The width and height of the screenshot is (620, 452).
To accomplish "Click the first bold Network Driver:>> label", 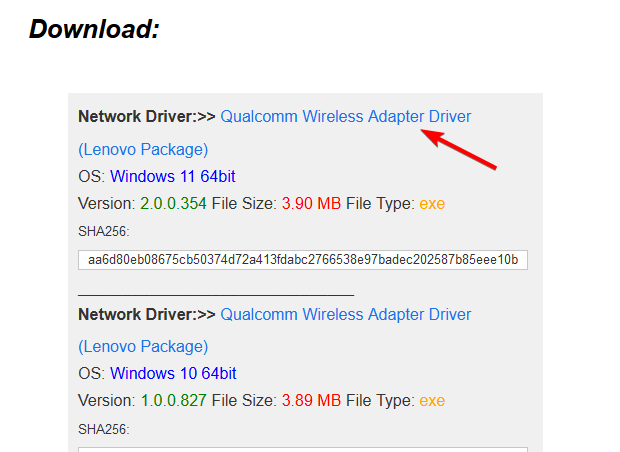I will pos(147,117).
